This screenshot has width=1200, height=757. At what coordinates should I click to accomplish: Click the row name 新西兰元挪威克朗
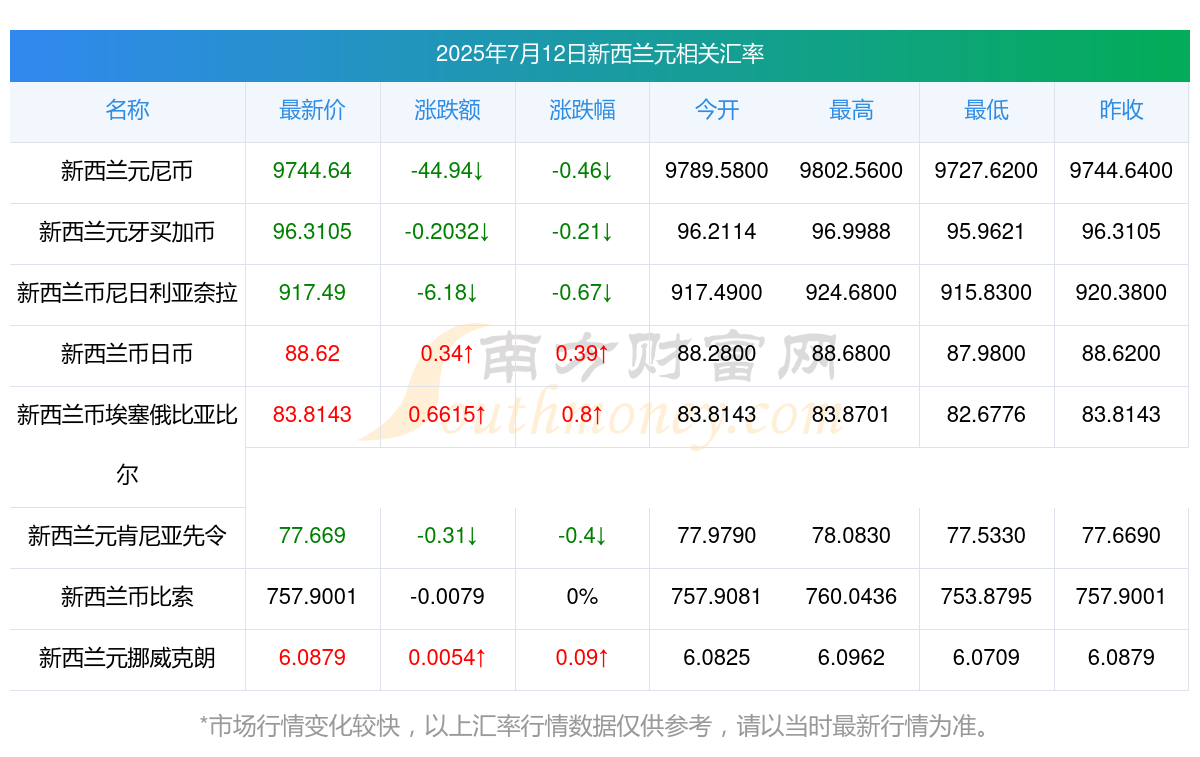(x=127, y=658)
